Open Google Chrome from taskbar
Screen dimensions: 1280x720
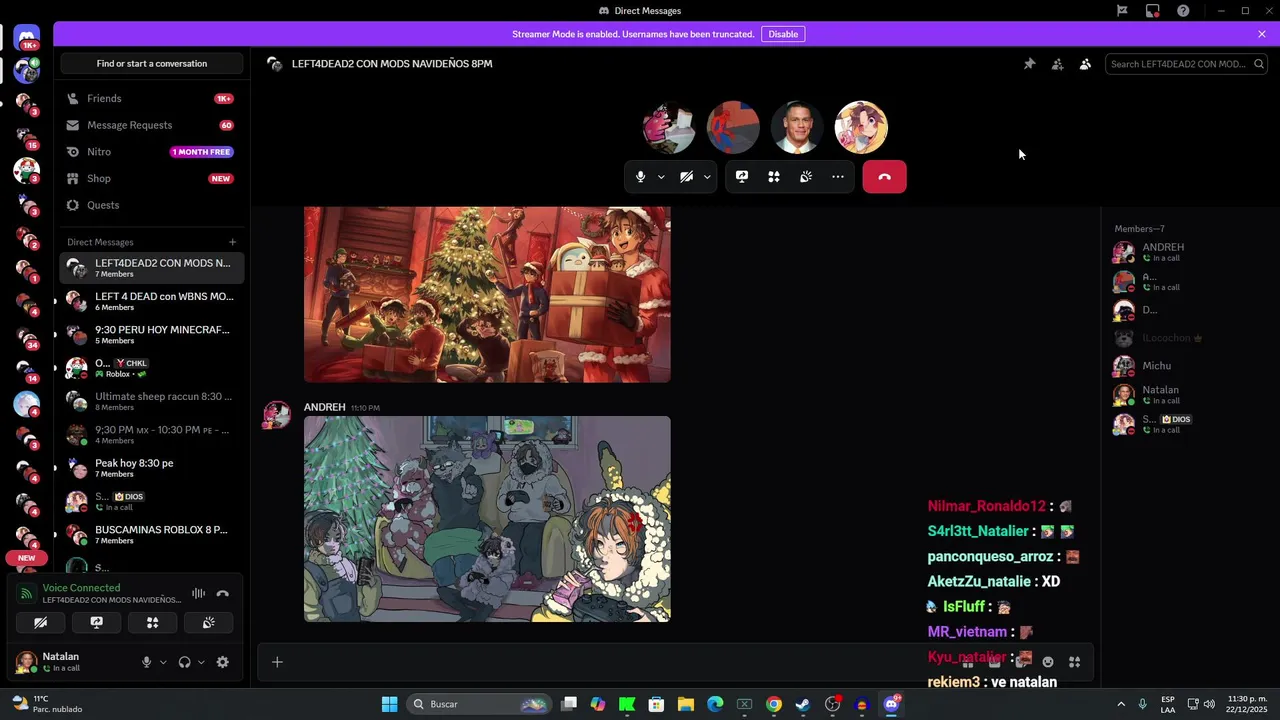point(773,704)
